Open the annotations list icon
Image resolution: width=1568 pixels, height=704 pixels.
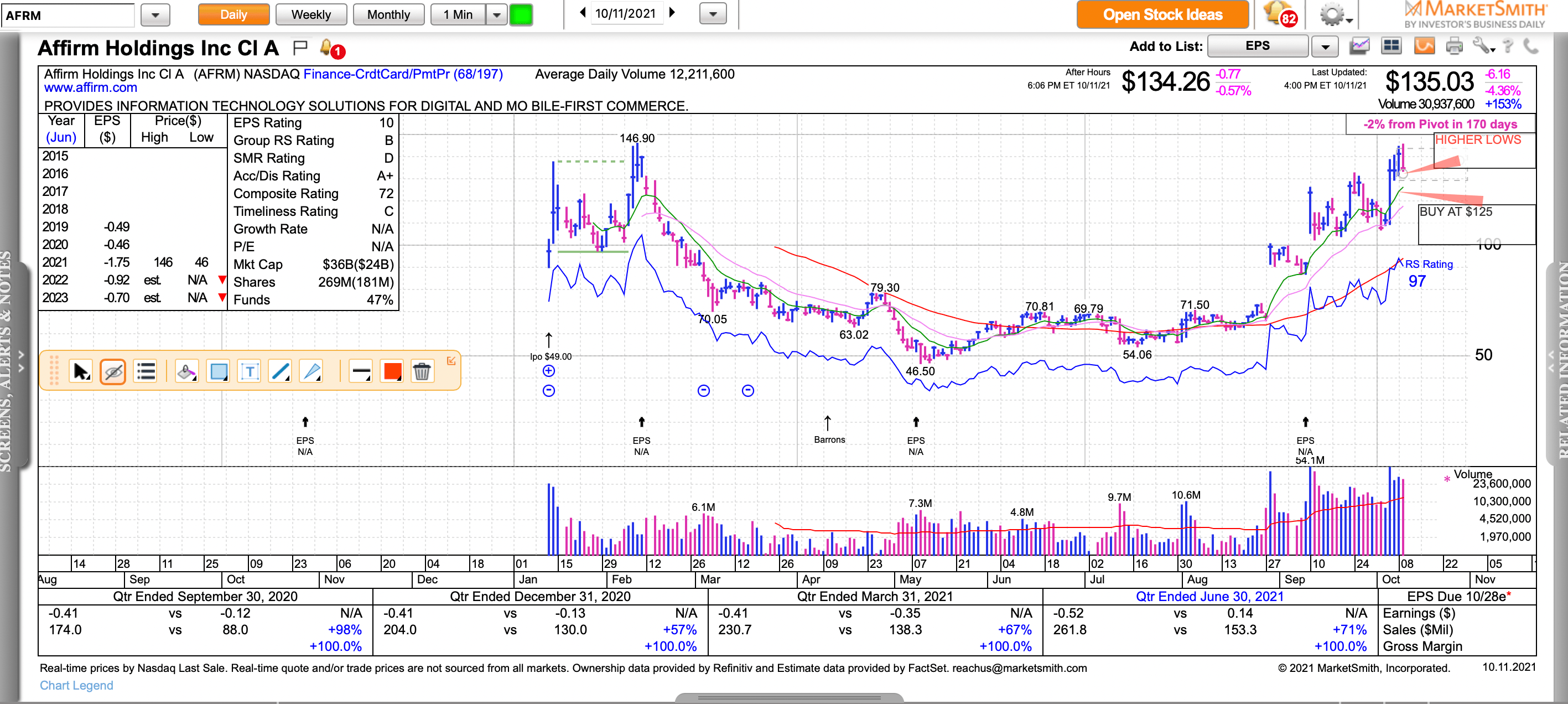coord(146,371)
